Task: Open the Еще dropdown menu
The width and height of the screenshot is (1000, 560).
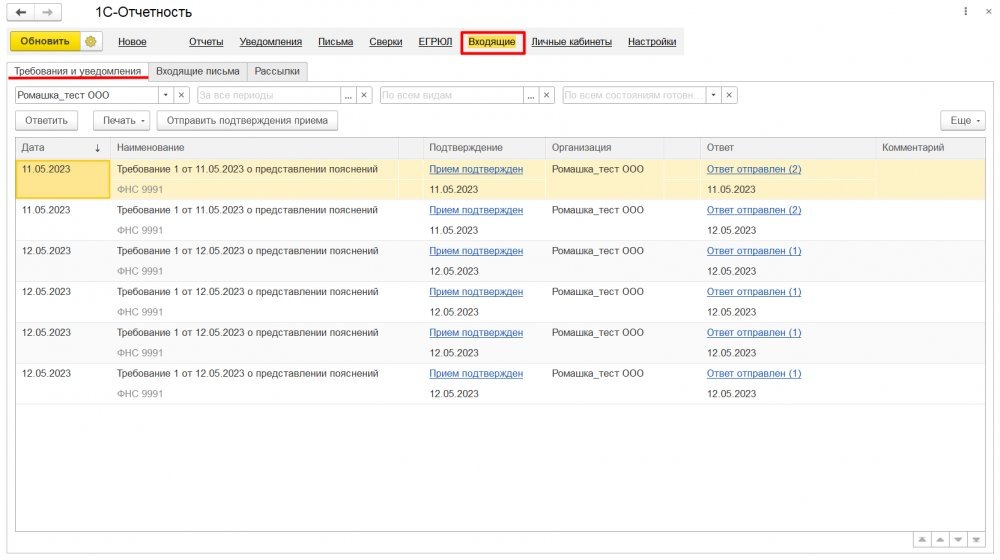Action: tap(963, 121)
